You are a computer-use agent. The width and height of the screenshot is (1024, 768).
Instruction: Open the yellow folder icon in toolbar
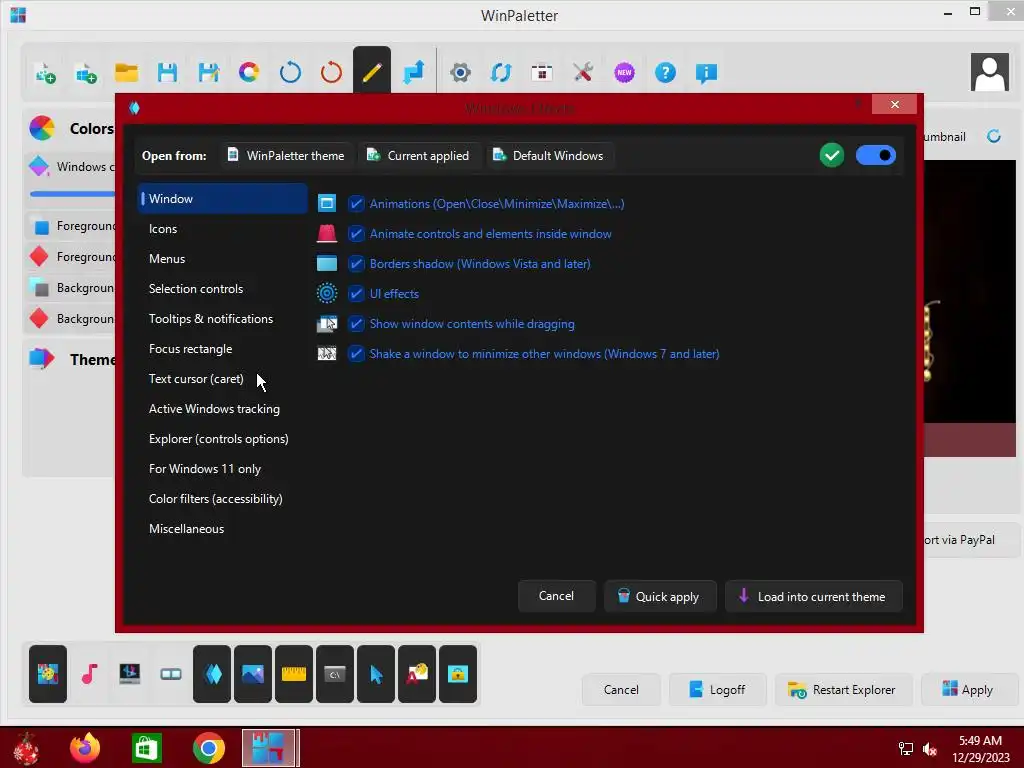[x=126, y=72]
